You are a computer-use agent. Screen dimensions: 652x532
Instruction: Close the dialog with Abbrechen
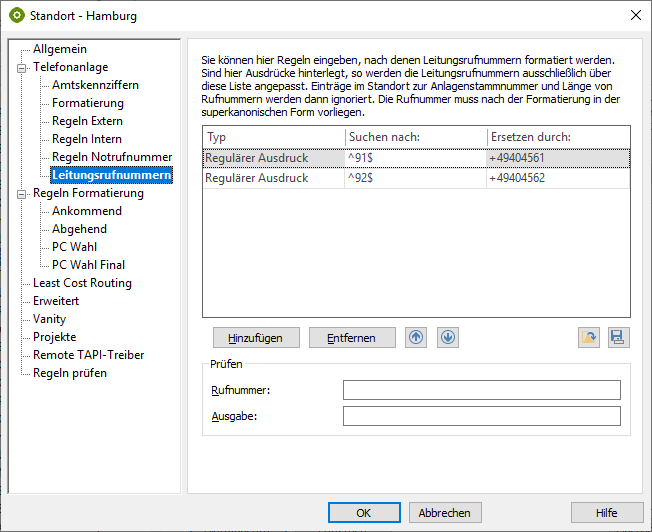pos(445,513)
